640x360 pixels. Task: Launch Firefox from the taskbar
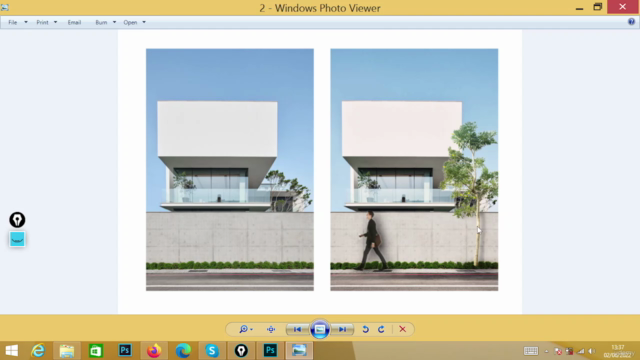[154, 351]
